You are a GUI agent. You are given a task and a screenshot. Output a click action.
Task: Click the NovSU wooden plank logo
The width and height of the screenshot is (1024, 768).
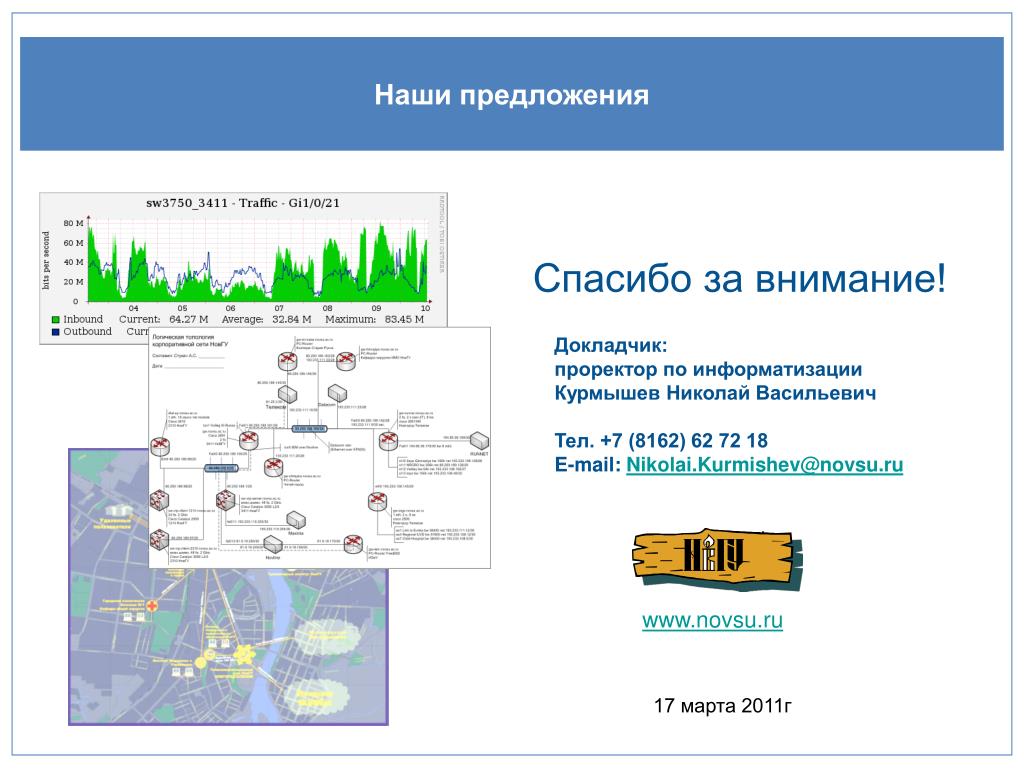717,560
